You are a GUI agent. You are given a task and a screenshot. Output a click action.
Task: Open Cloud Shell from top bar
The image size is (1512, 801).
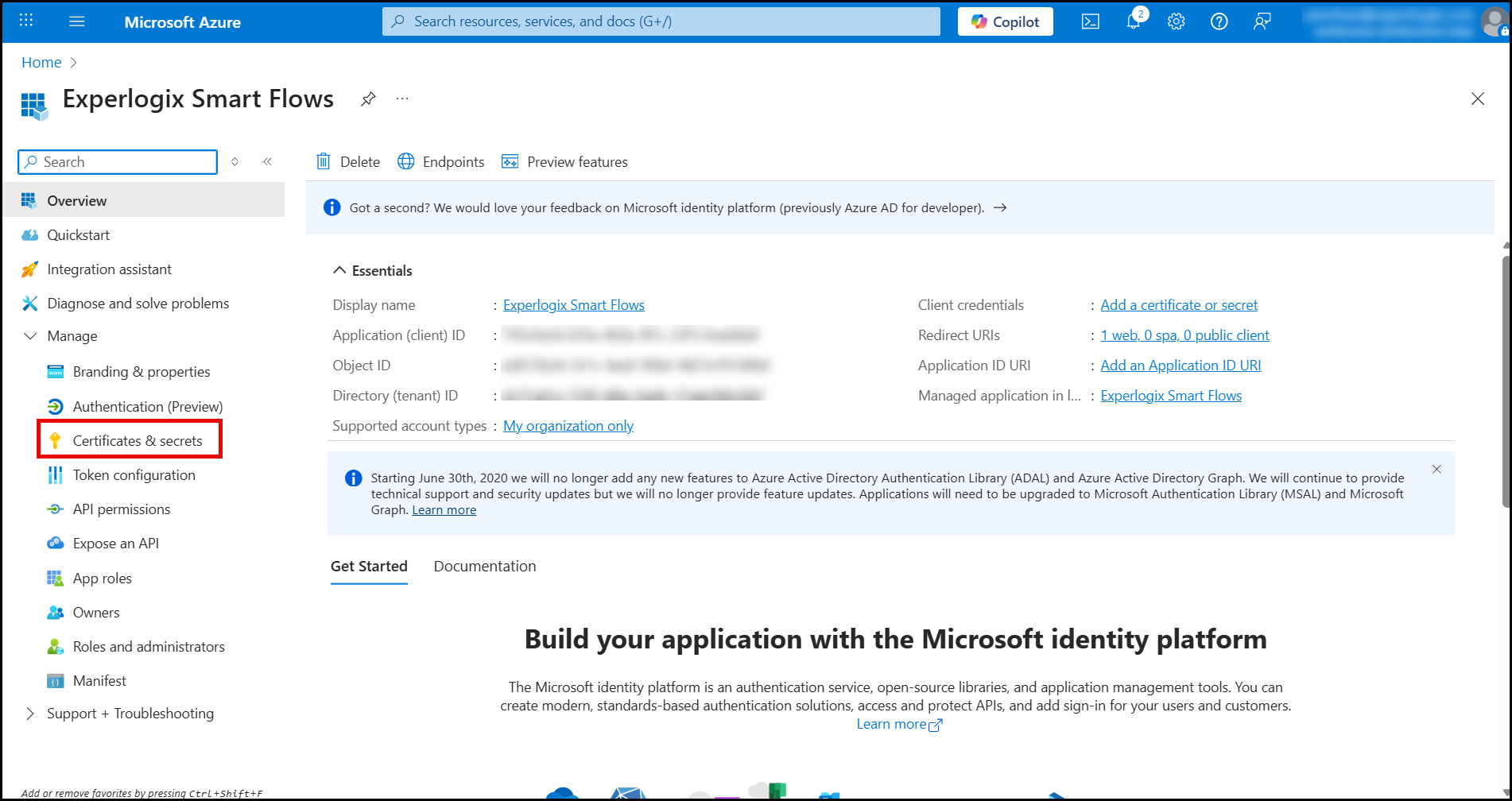[x=1091, y=21]
